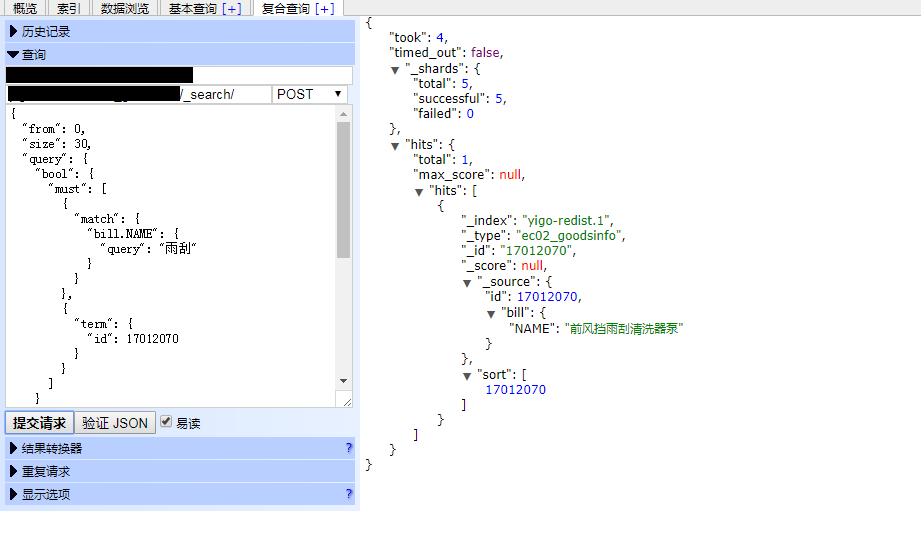Expand the 历史记录 section
This screenshot has width=921, height=534.
click(x=180, y=32)
